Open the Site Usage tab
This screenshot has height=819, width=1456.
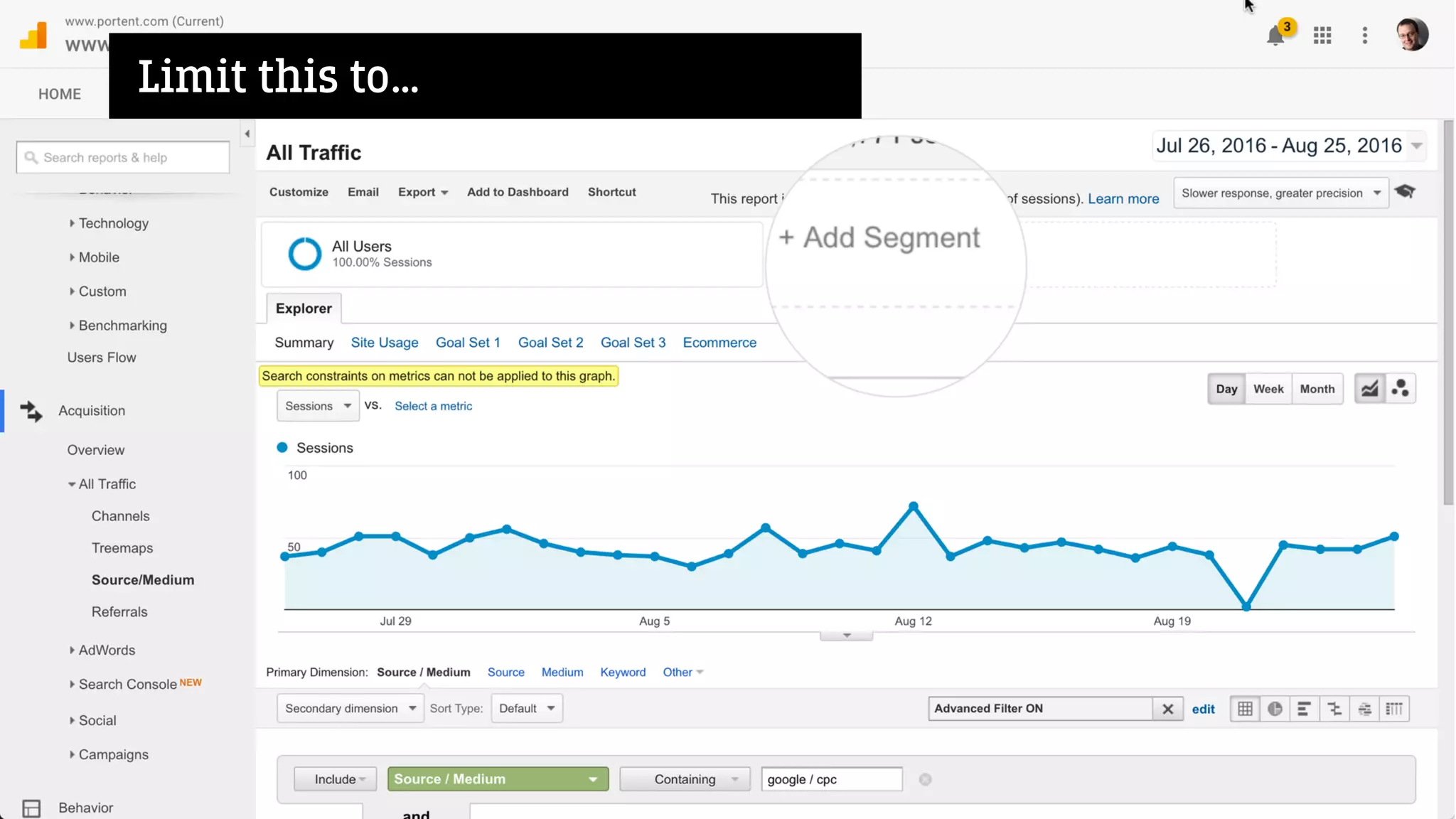(x=384, y=343)
